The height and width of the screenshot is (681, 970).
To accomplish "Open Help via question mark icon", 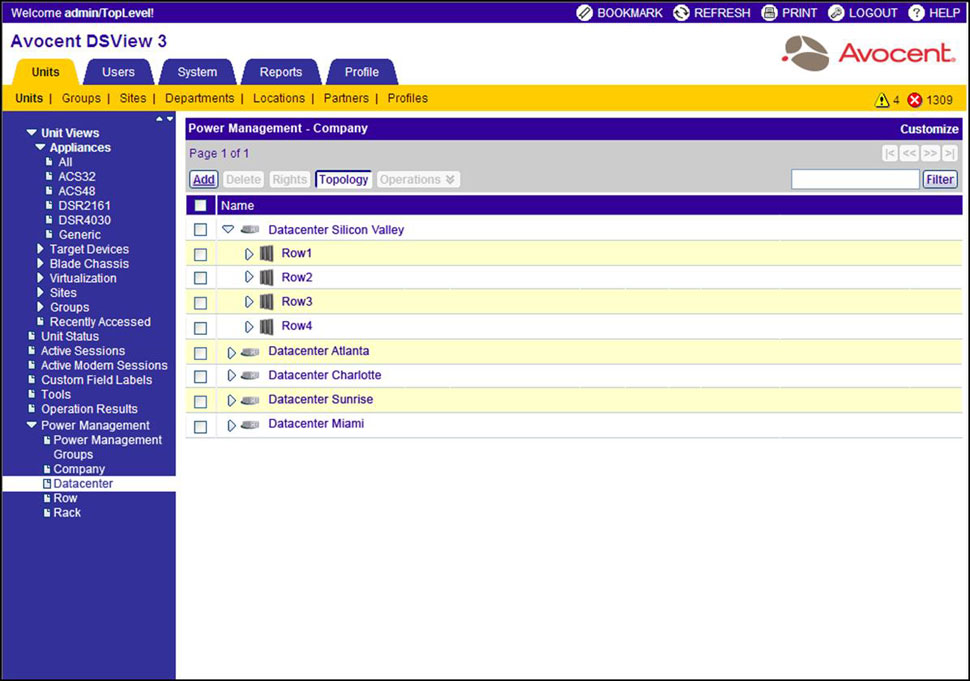I will tap(916, 13).
